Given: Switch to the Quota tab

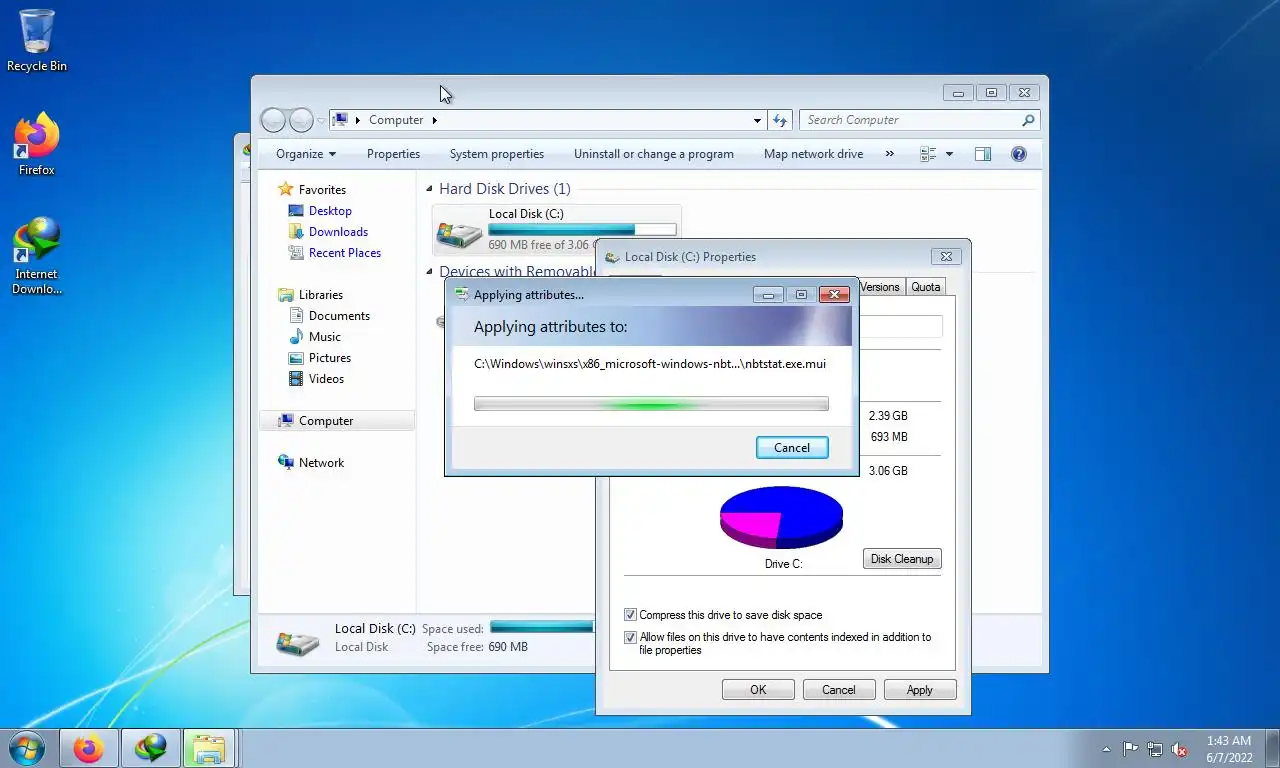Looking at the screenshot, I should pos(925,287).
